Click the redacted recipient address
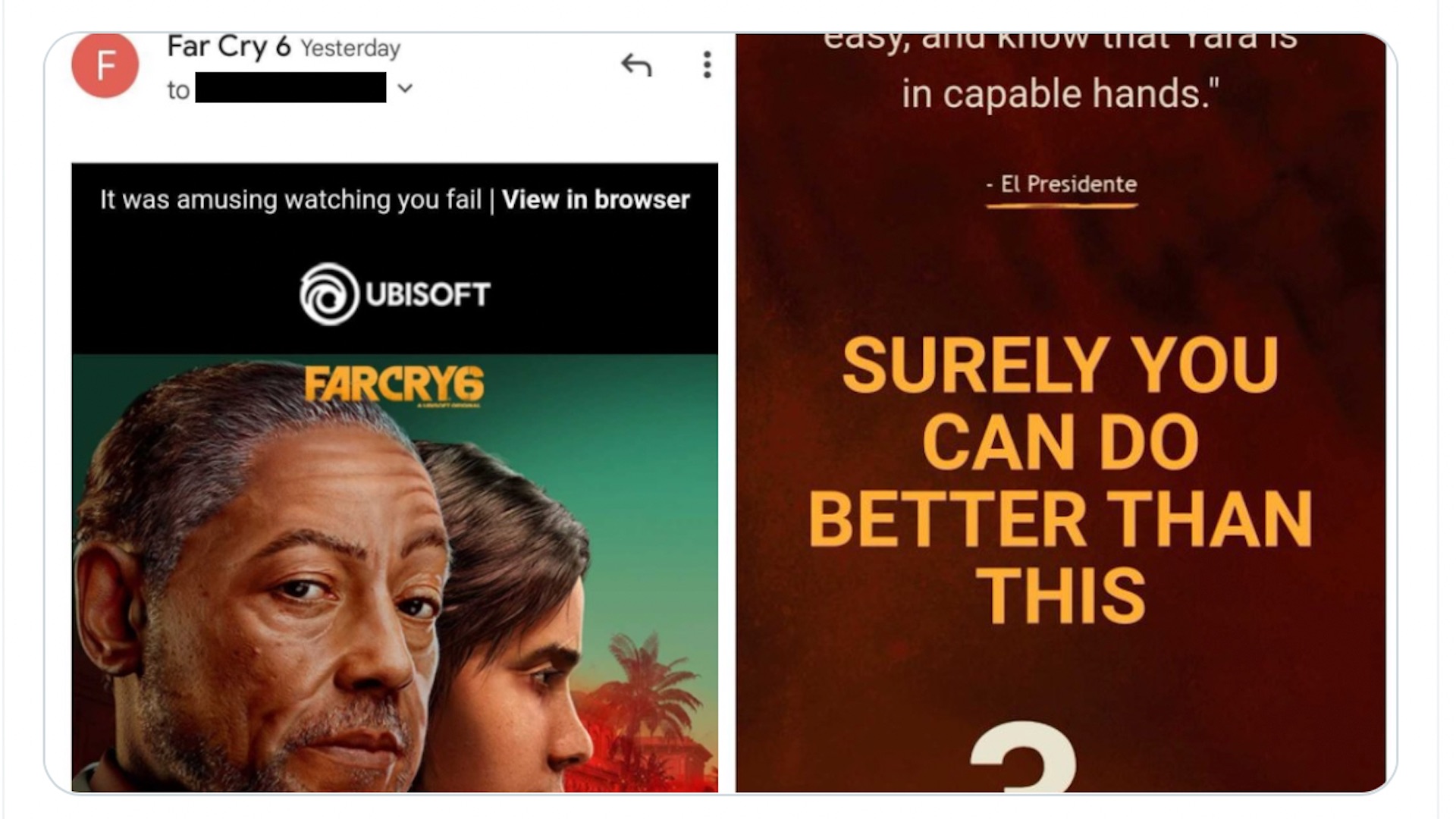This screenshot has width=1456, height=819. [x=290, y=87]
